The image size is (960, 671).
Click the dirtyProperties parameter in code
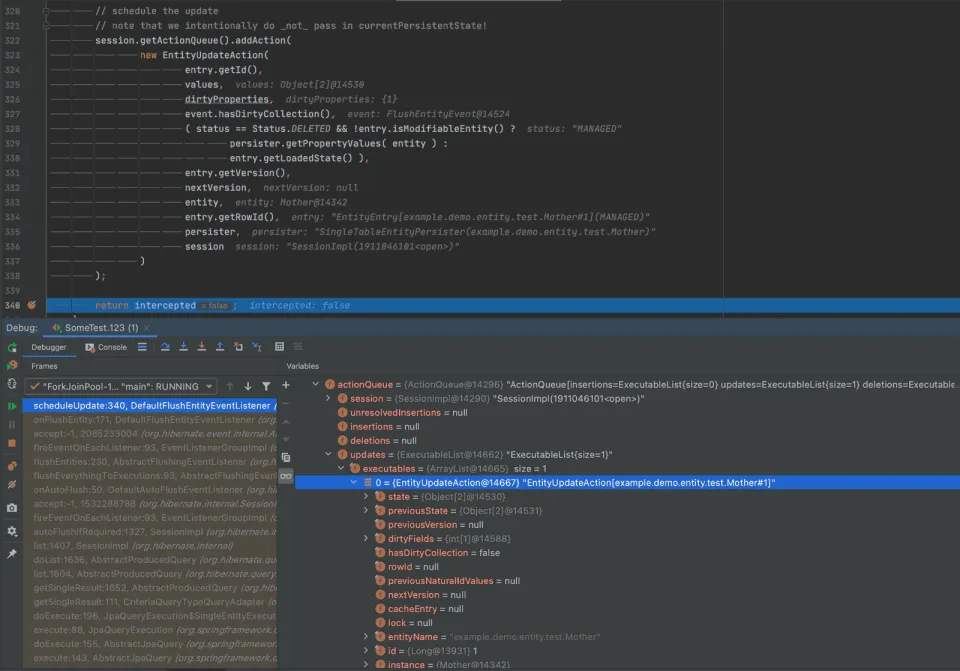click(227, 99)
